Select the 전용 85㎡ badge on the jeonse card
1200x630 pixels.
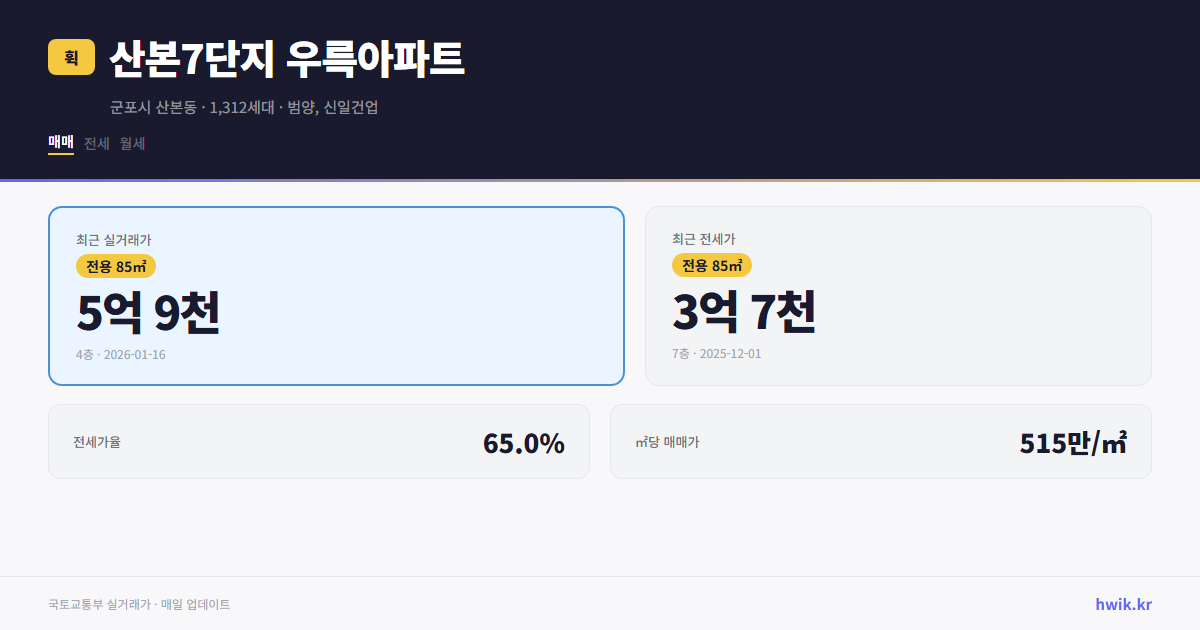[x=710, y=265]
